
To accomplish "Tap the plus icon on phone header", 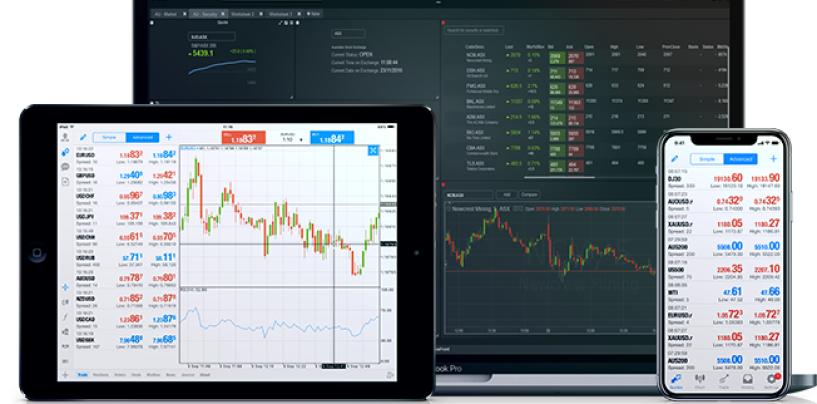I will 772,158.
